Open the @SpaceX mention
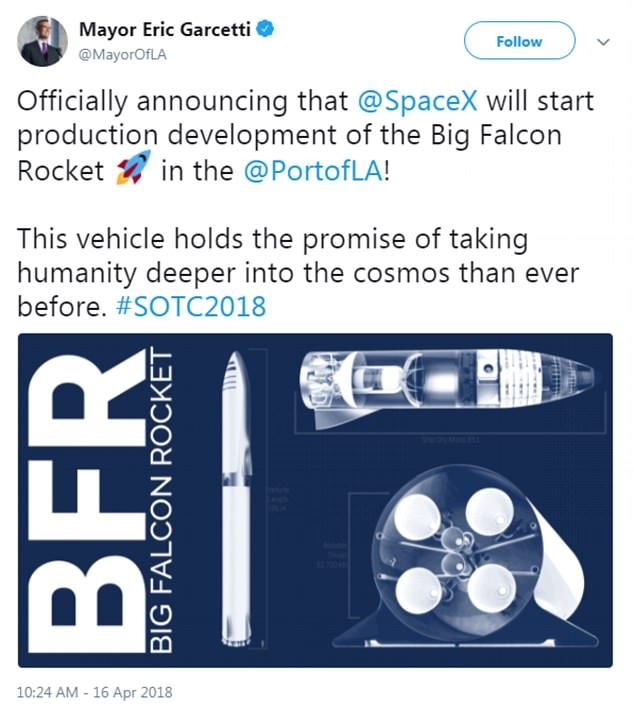 pos(417,100)
